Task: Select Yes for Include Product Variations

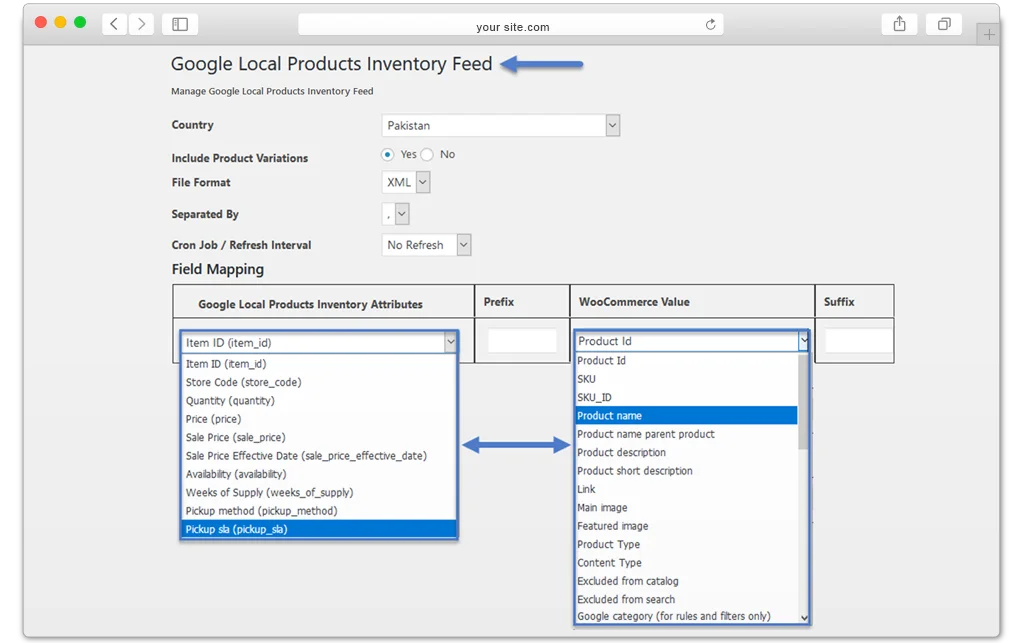Action: point(388,155)
